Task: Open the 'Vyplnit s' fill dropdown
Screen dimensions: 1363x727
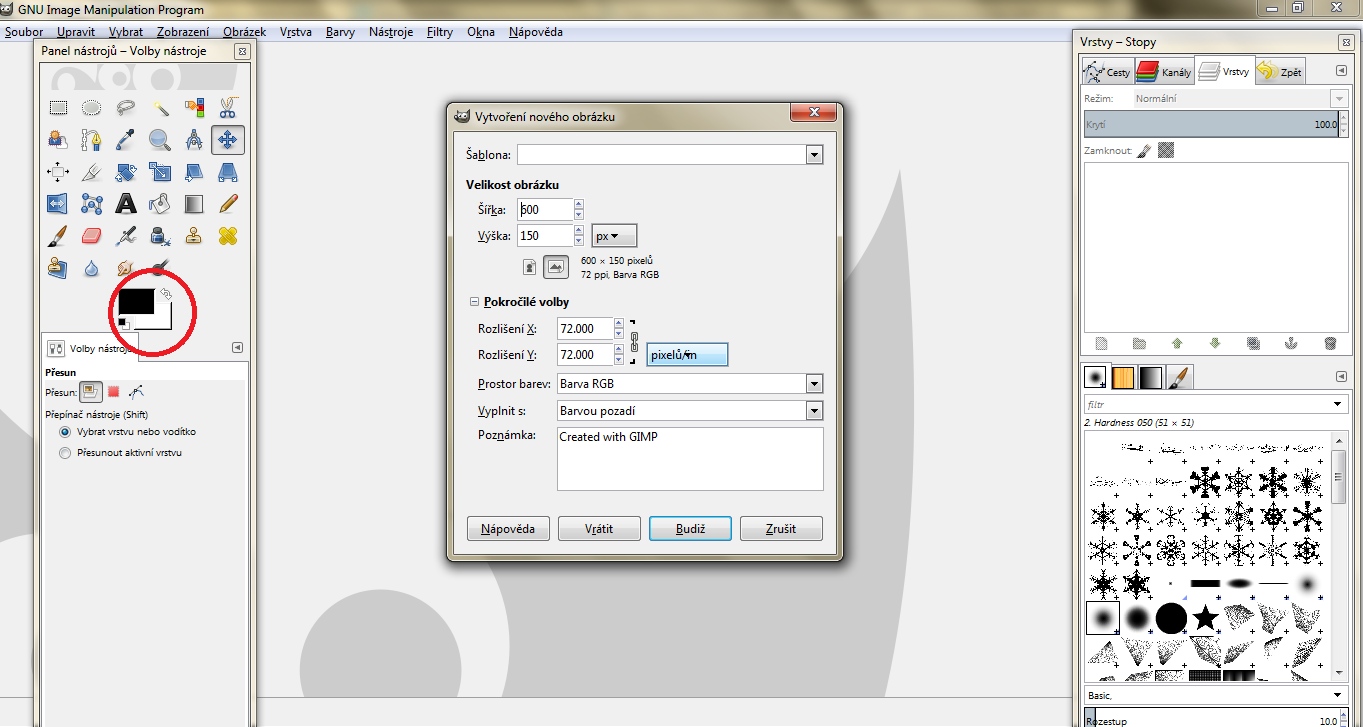Action: coord(814,411)
